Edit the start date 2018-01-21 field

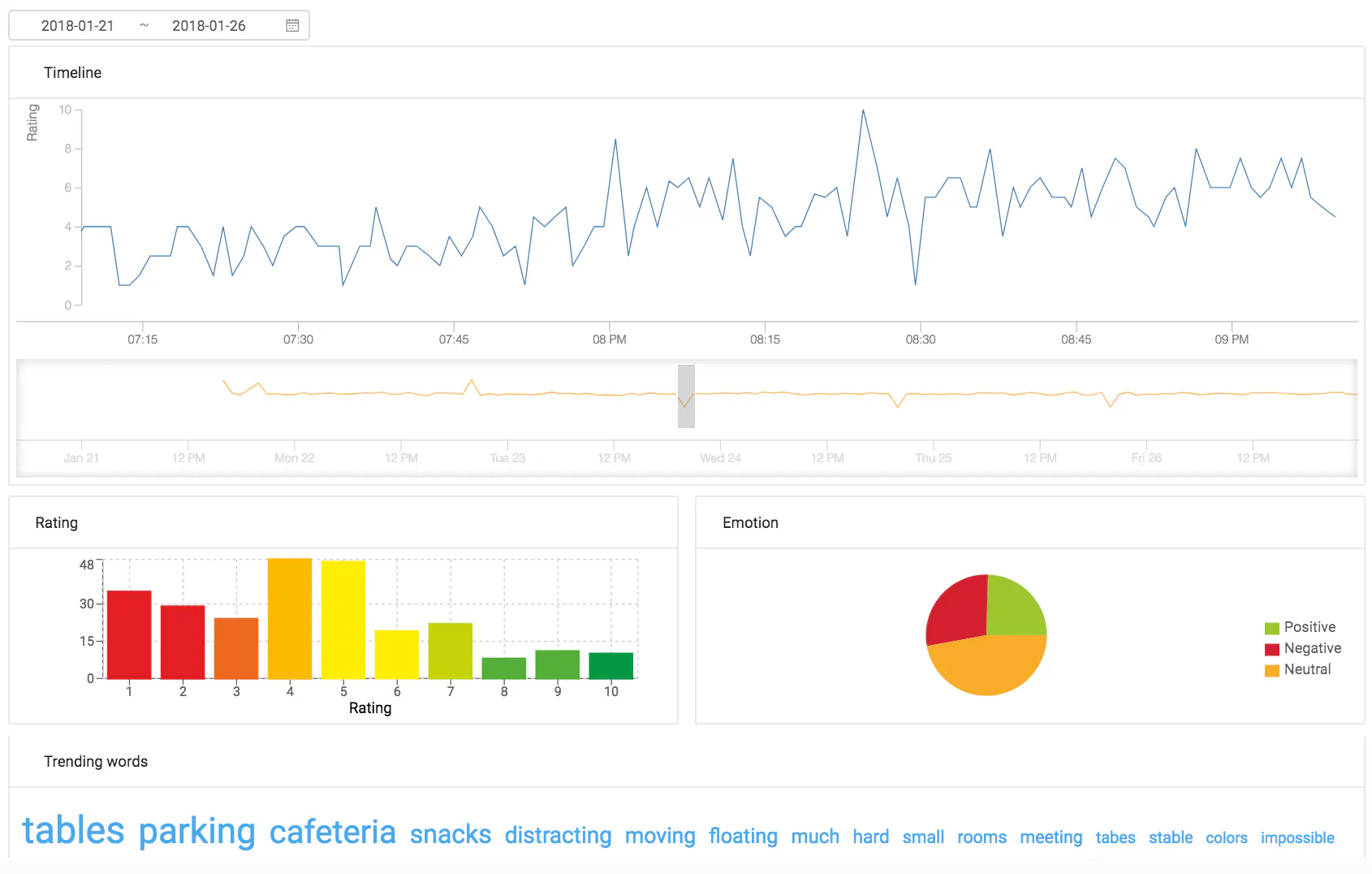tap(78, 26)
